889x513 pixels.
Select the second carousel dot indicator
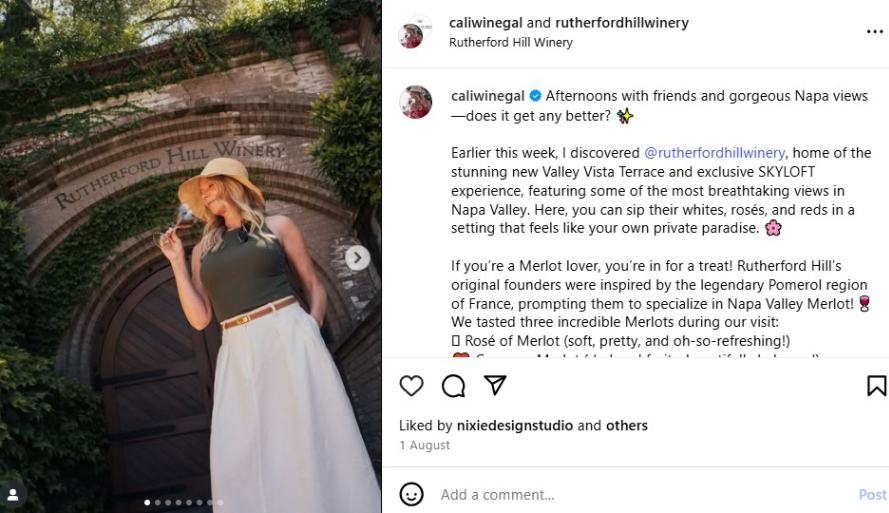point(158,502)
